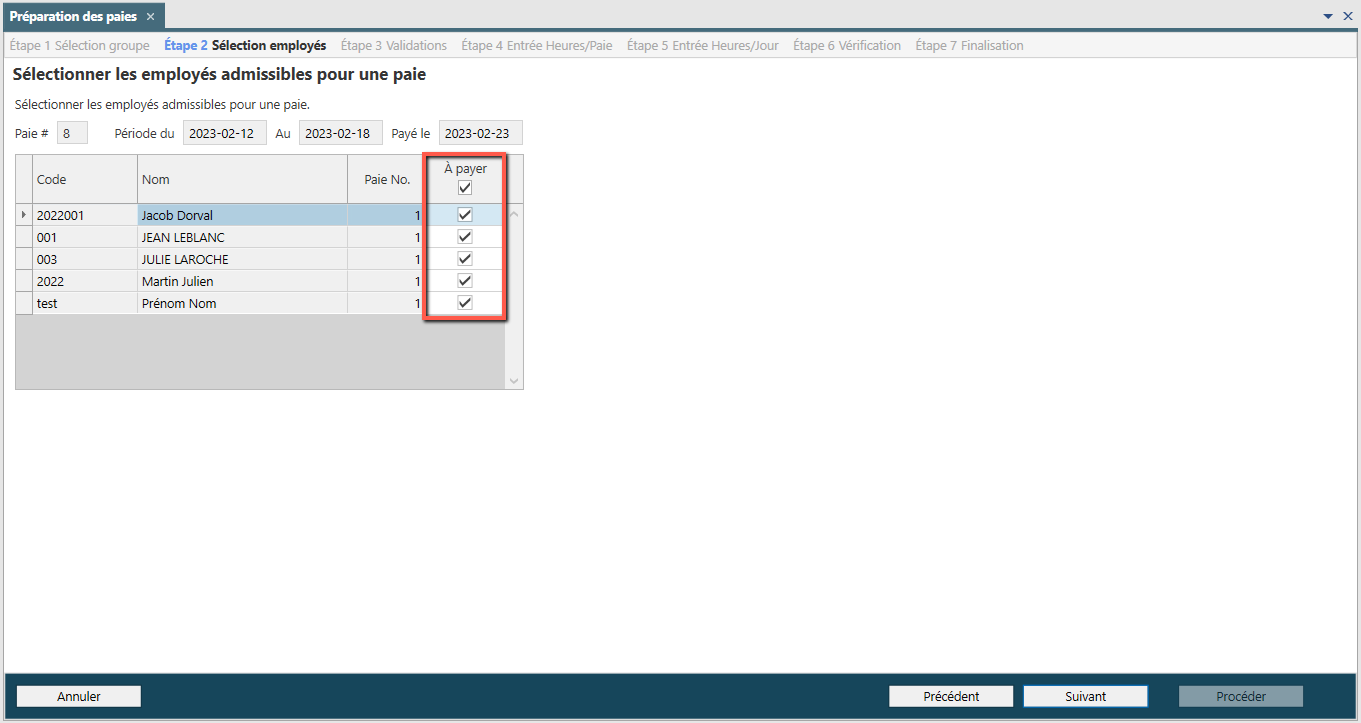Select the cell with code 2022001

click(x=85, y=215)
